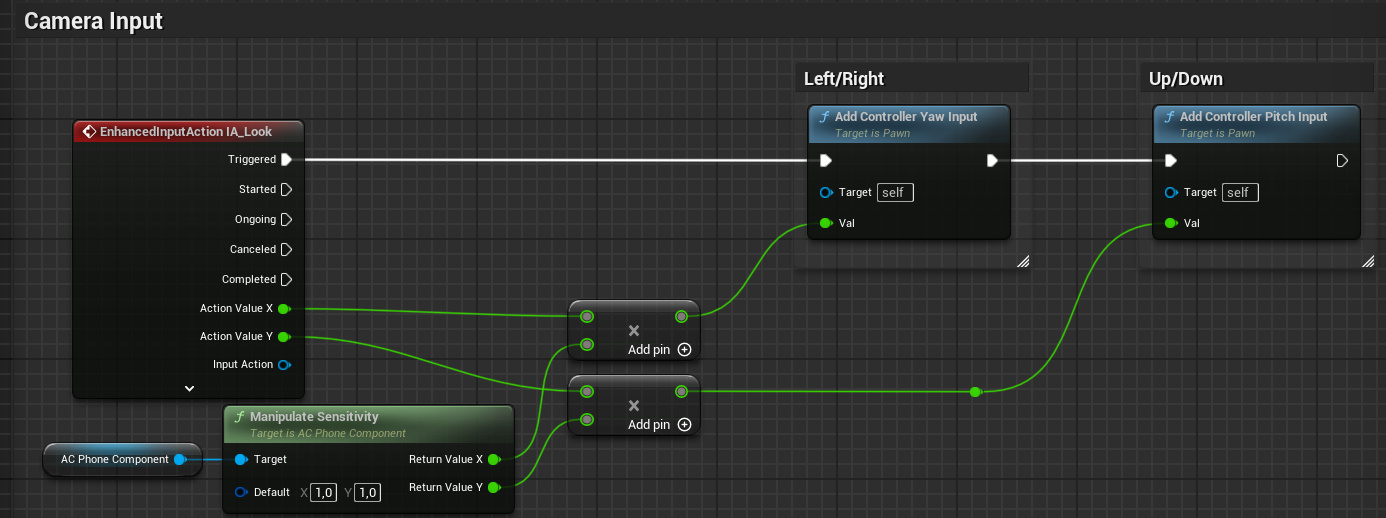Viewport: 1386px width, 518px height.
Task: Click the Default X value field
Action: coord(323,492)
